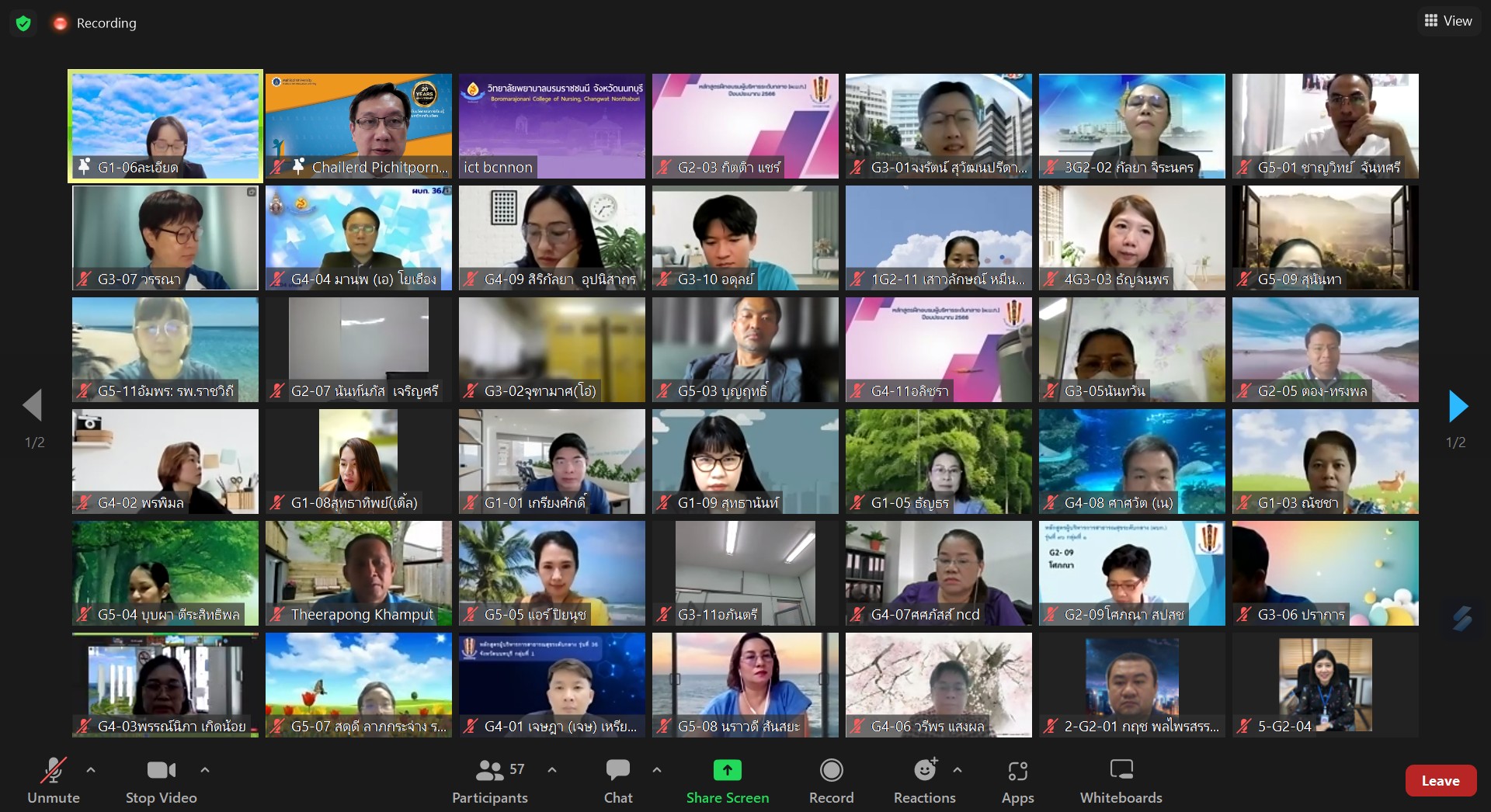Click the green encryption shield icon

(23, 23)
